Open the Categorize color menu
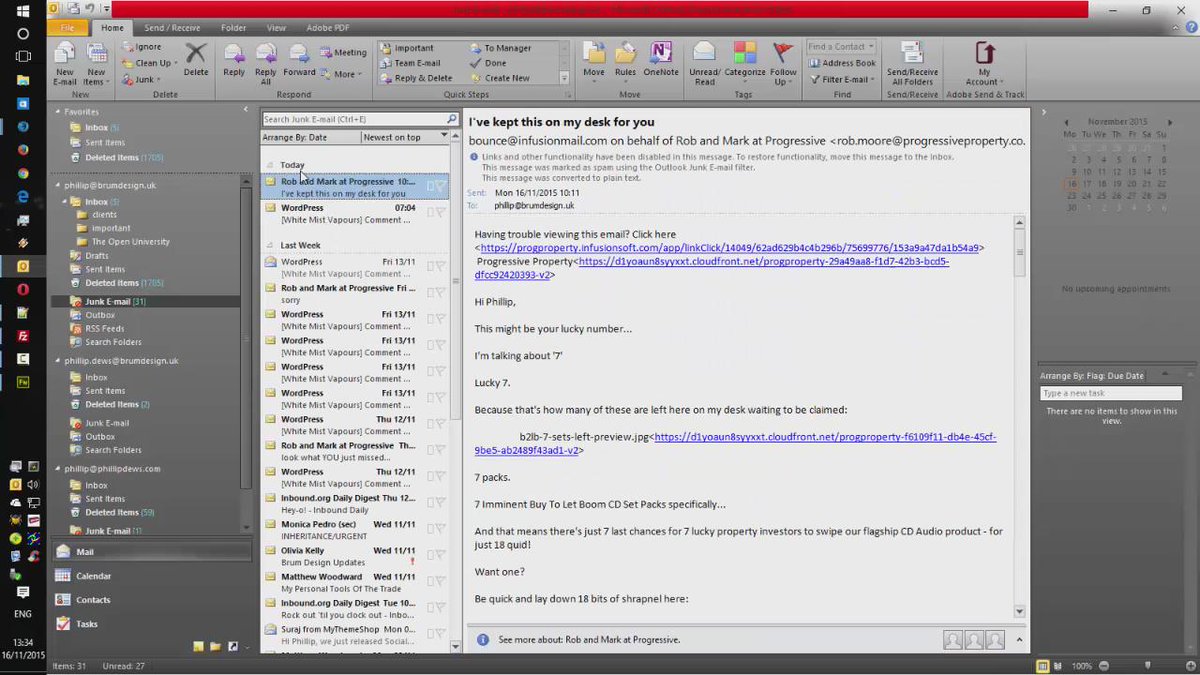1200x675 pixels. [x=745, y=60]
